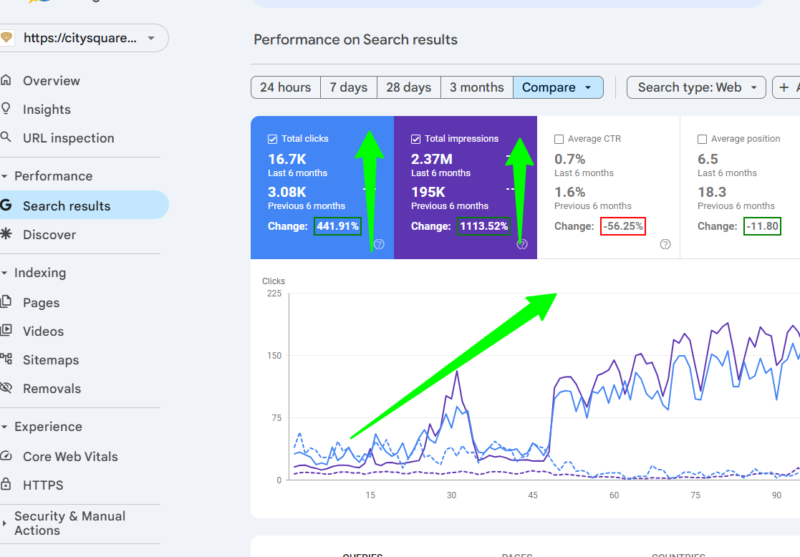
Task: Select the 3 months date tab
Action: (x=477, y=87)
